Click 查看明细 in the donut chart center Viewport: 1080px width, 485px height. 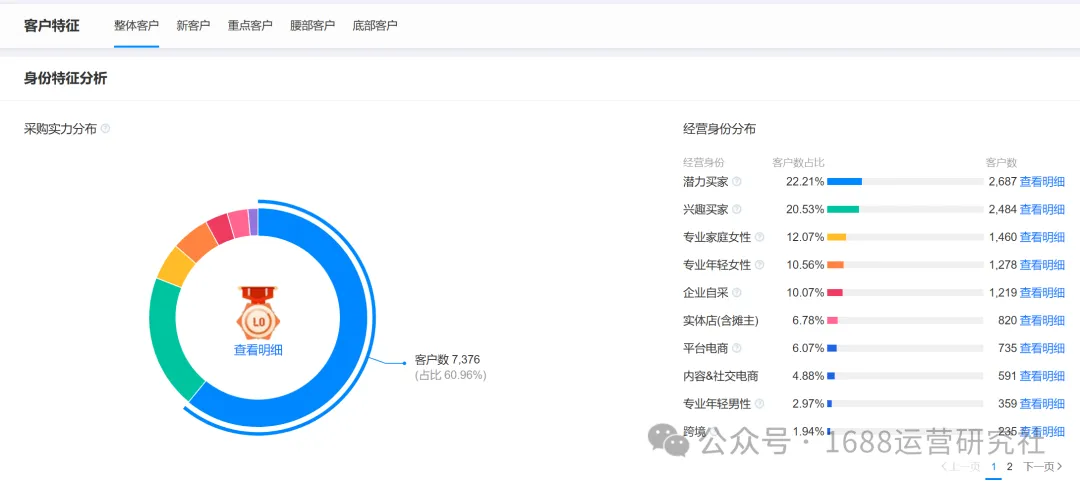[258, 350]
